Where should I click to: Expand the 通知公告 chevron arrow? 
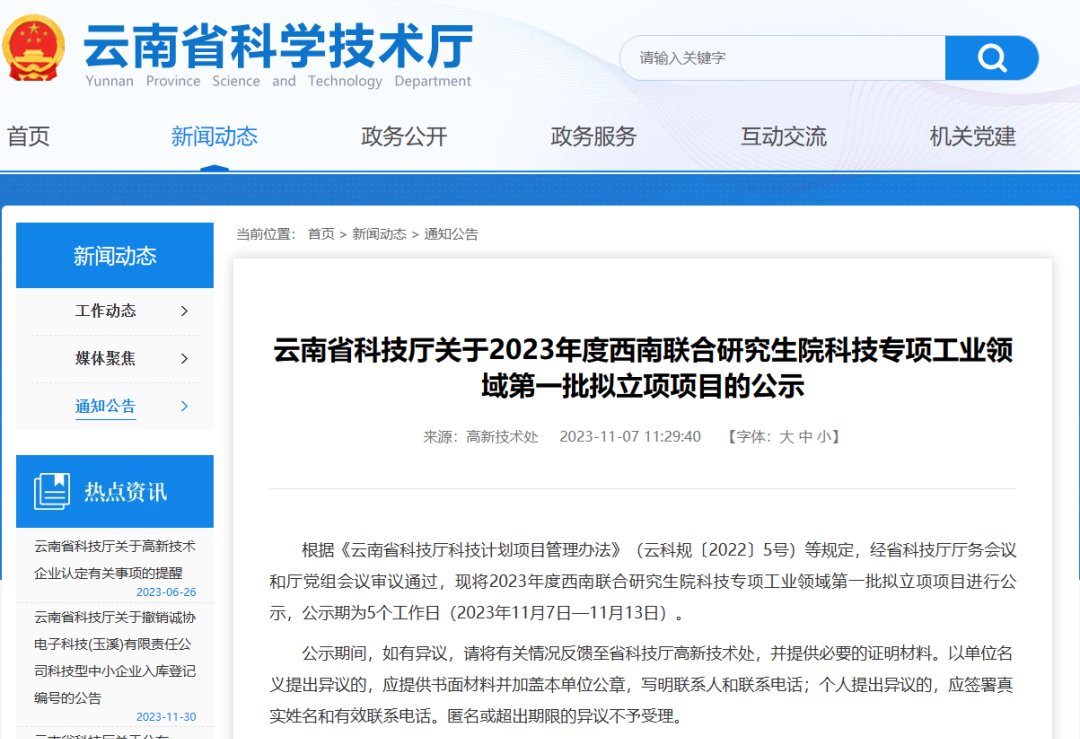pos(184,406)
